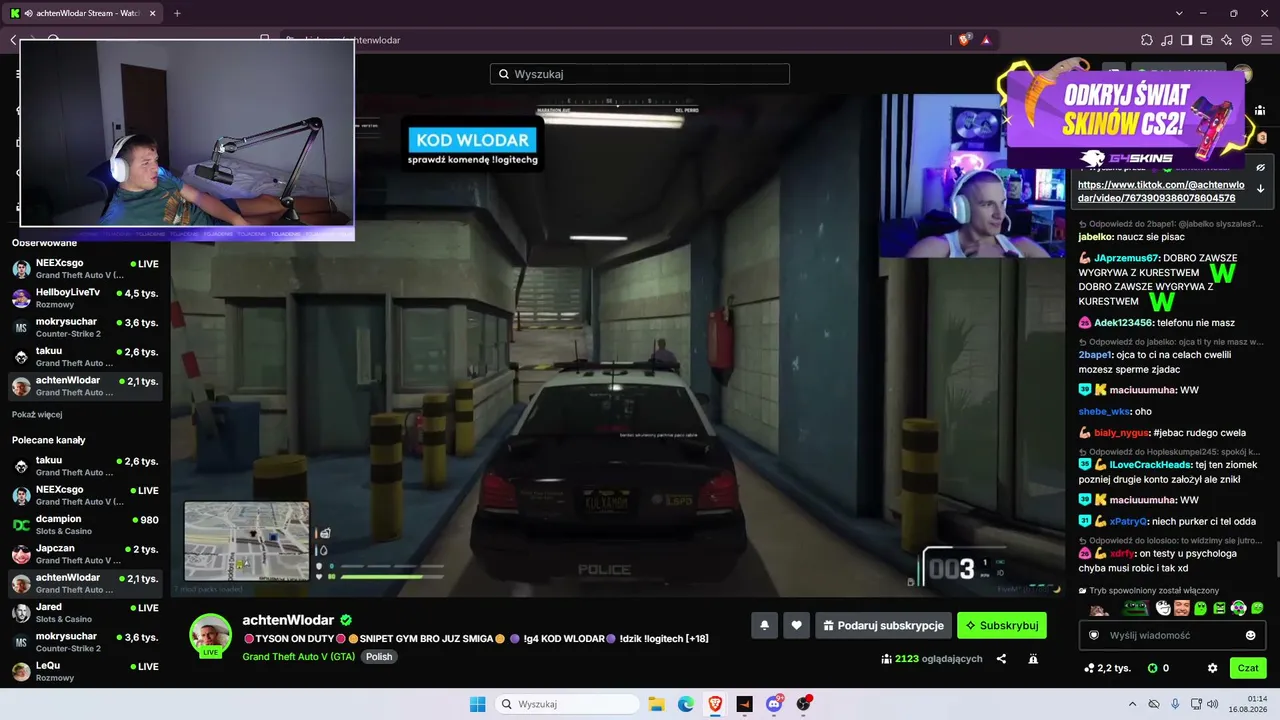Screen dimensions: 1280x720
Task: Show hidden system tray icons
Action: click(1132, 704)
